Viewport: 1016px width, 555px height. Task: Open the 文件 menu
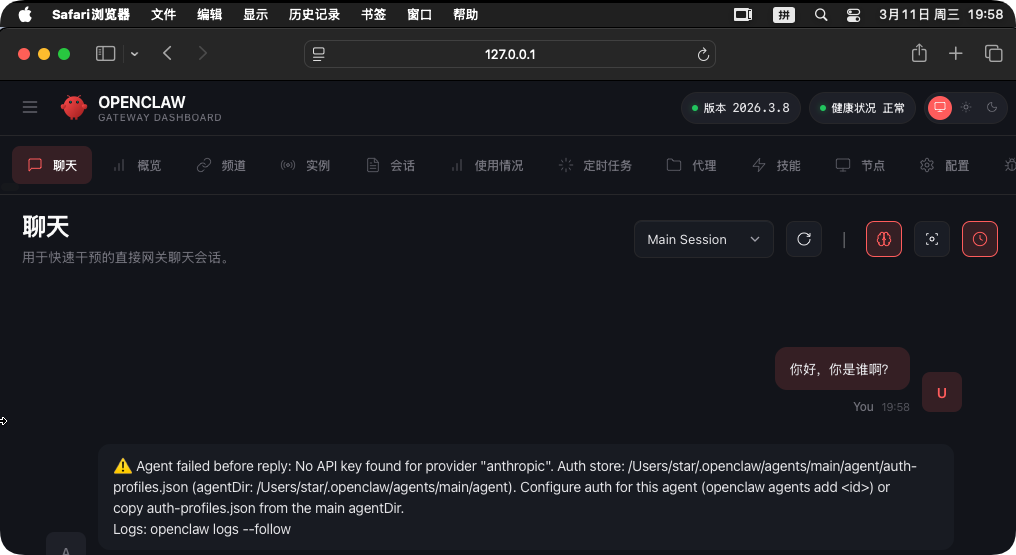pos(163,14)
